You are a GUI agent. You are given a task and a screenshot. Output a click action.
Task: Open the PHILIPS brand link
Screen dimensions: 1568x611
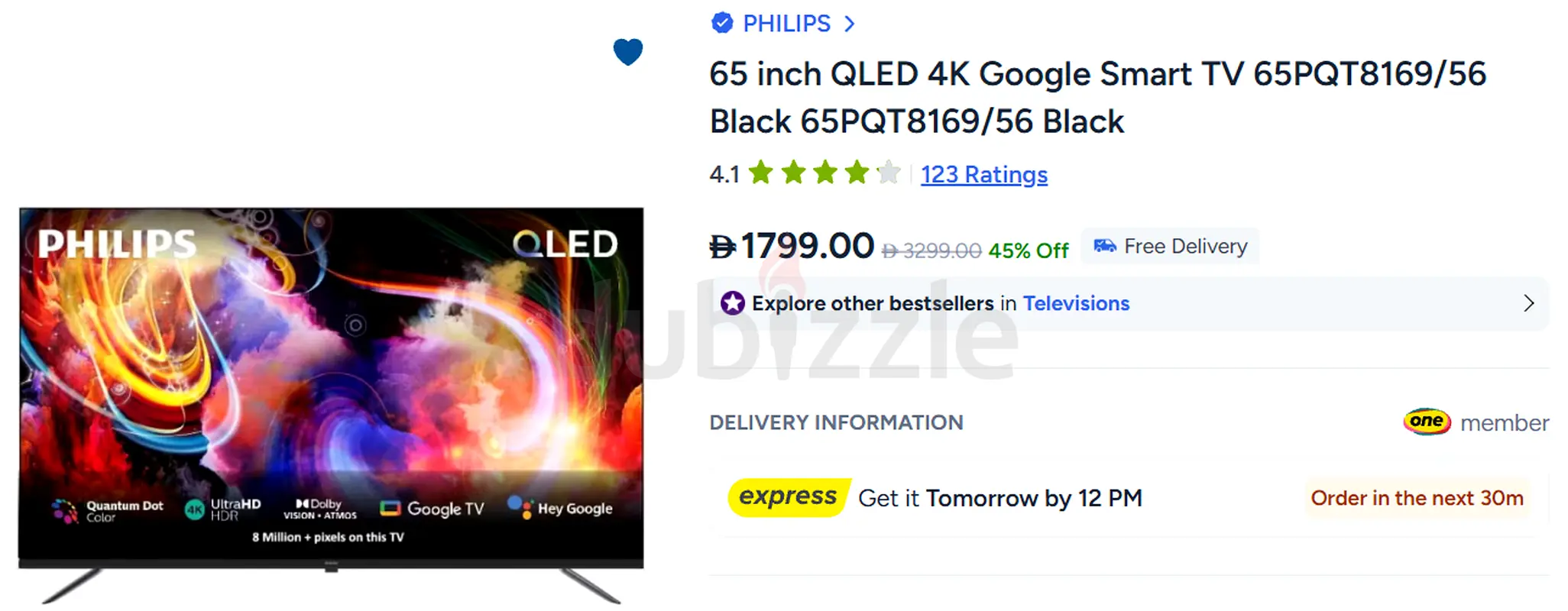[x=786, y=24]
